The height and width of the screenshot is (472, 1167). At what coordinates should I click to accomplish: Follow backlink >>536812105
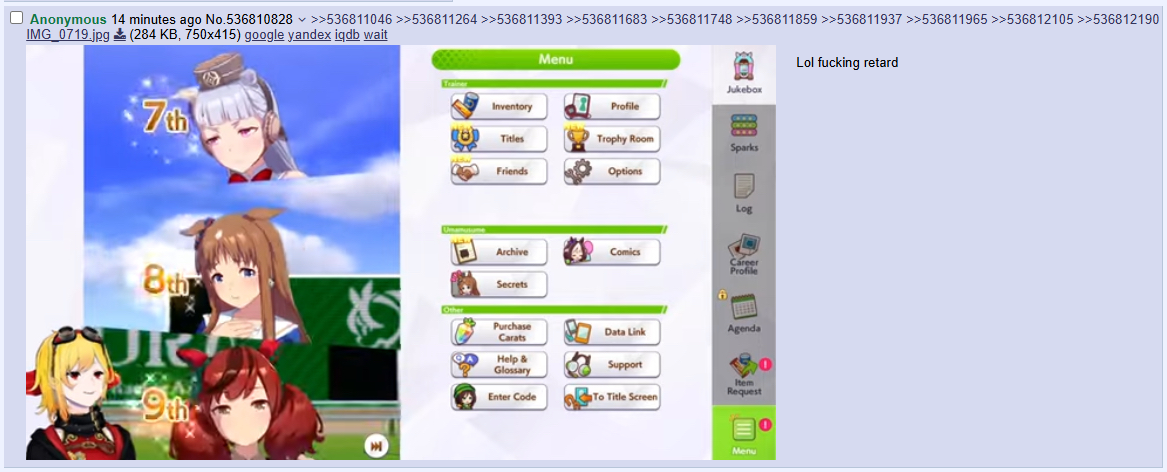(1032, 19)
